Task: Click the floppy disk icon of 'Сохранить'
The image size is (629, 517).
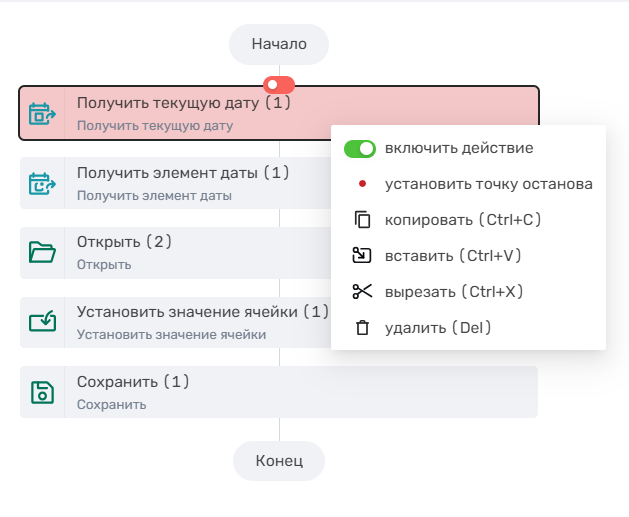Action: 42,392
